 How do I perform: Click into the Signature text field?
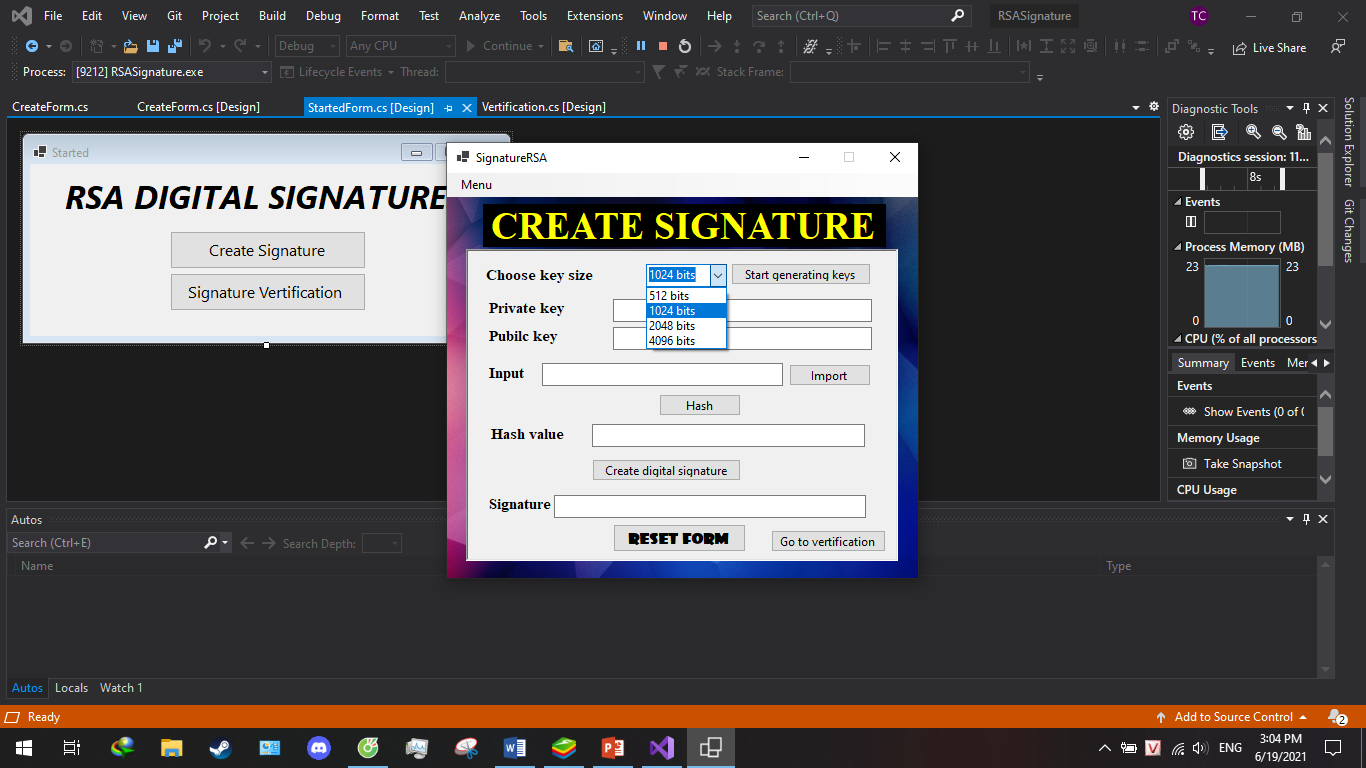pyautogui.click(x=710, y=506)
